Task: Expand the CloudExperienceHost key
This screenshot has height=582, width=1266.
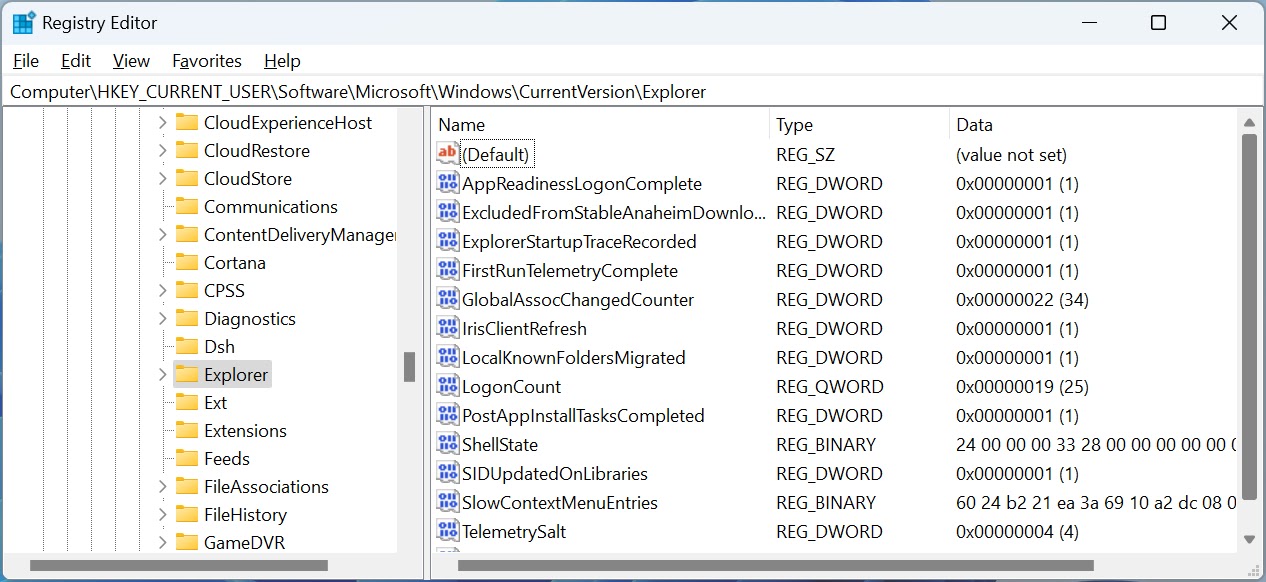Action: point(162,122)
